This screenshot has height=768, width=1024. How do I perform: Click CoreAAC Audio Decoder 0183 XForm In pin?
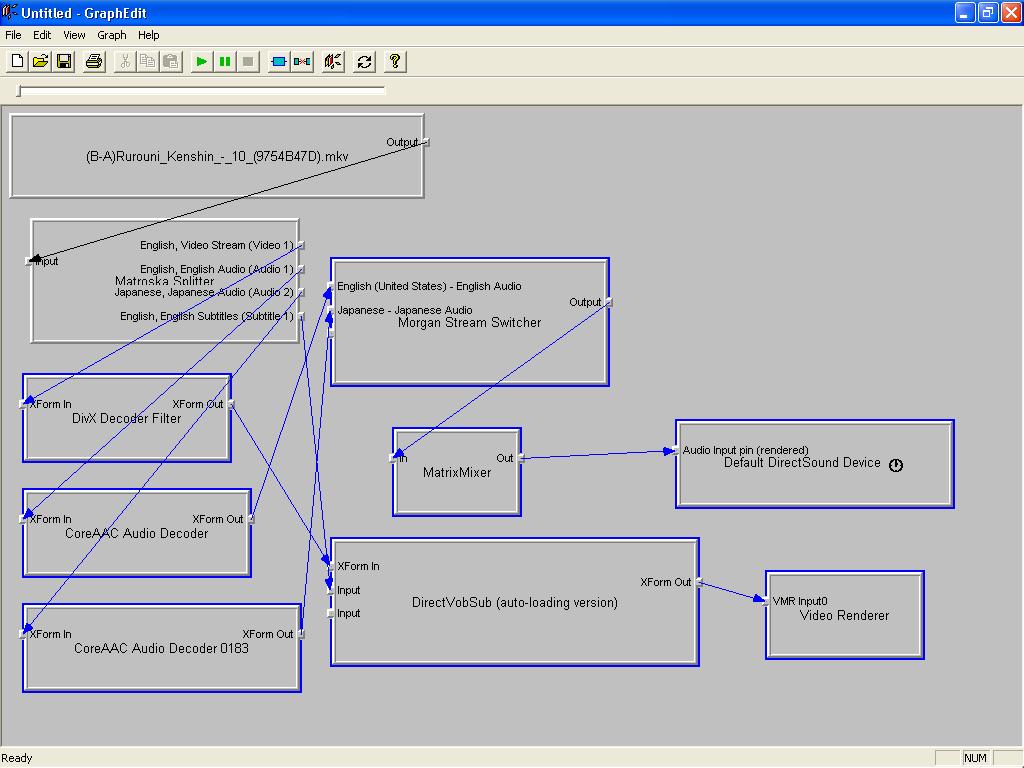pos(24,634)
